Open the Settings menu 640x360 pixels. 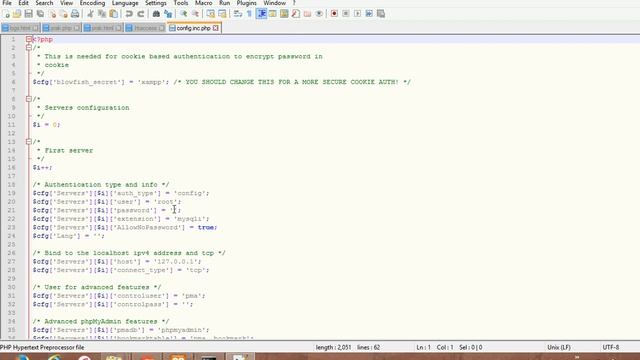(x=156, y=3)
